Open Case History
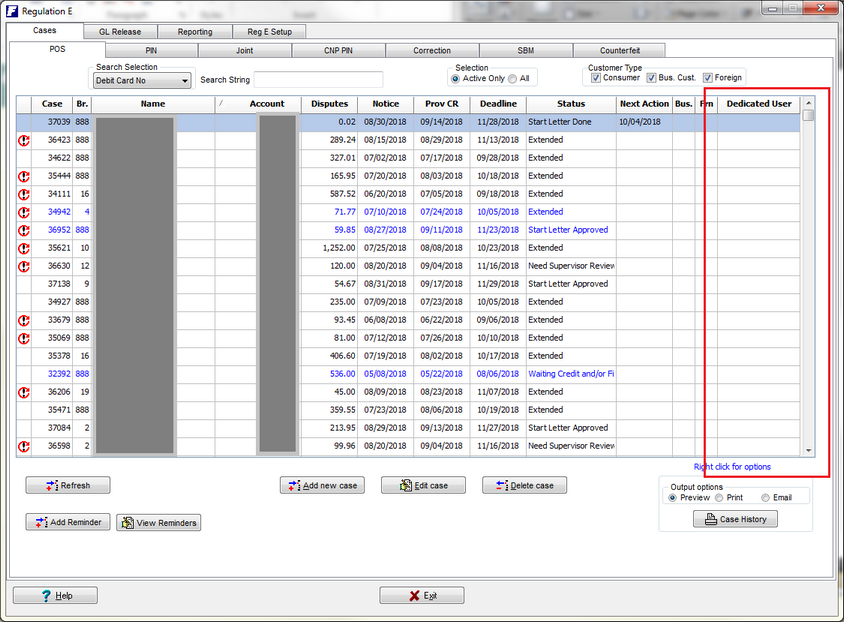This screenshot has width=844, height=622. coord(735,519)
